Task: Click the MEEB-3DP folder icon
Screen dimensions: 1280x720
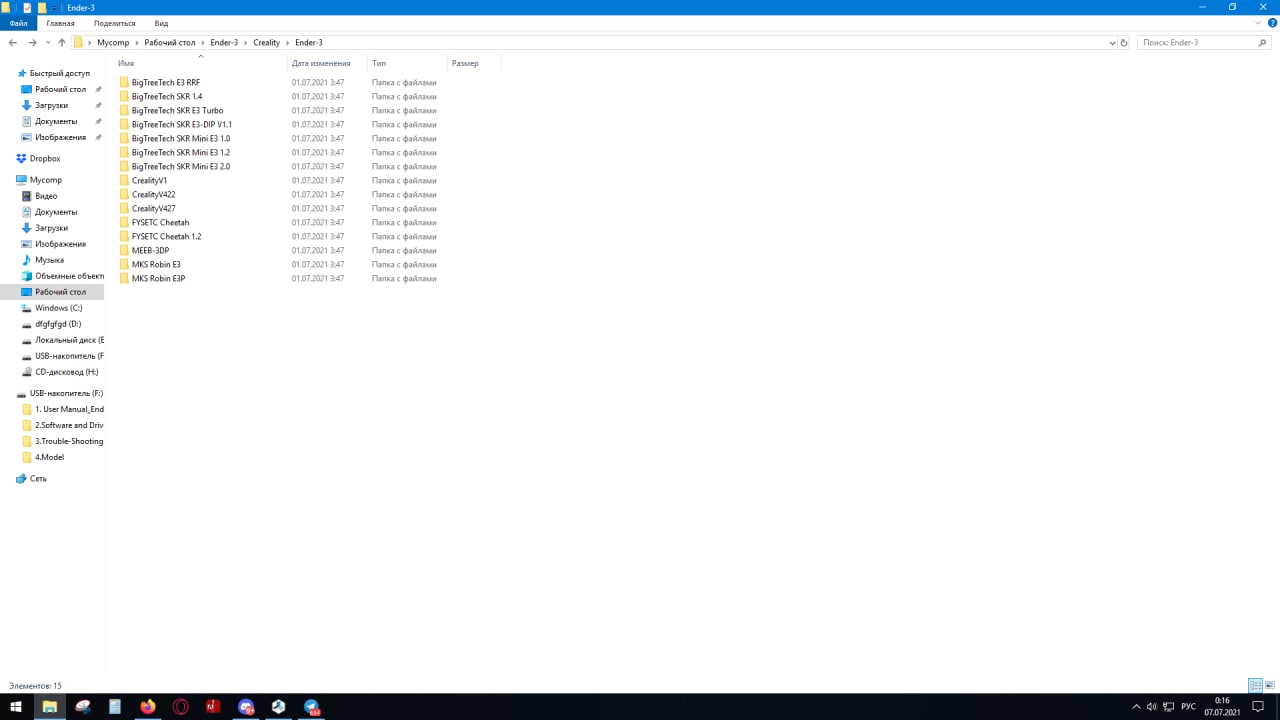Action: pyautogui.click(x=124, y=251)
